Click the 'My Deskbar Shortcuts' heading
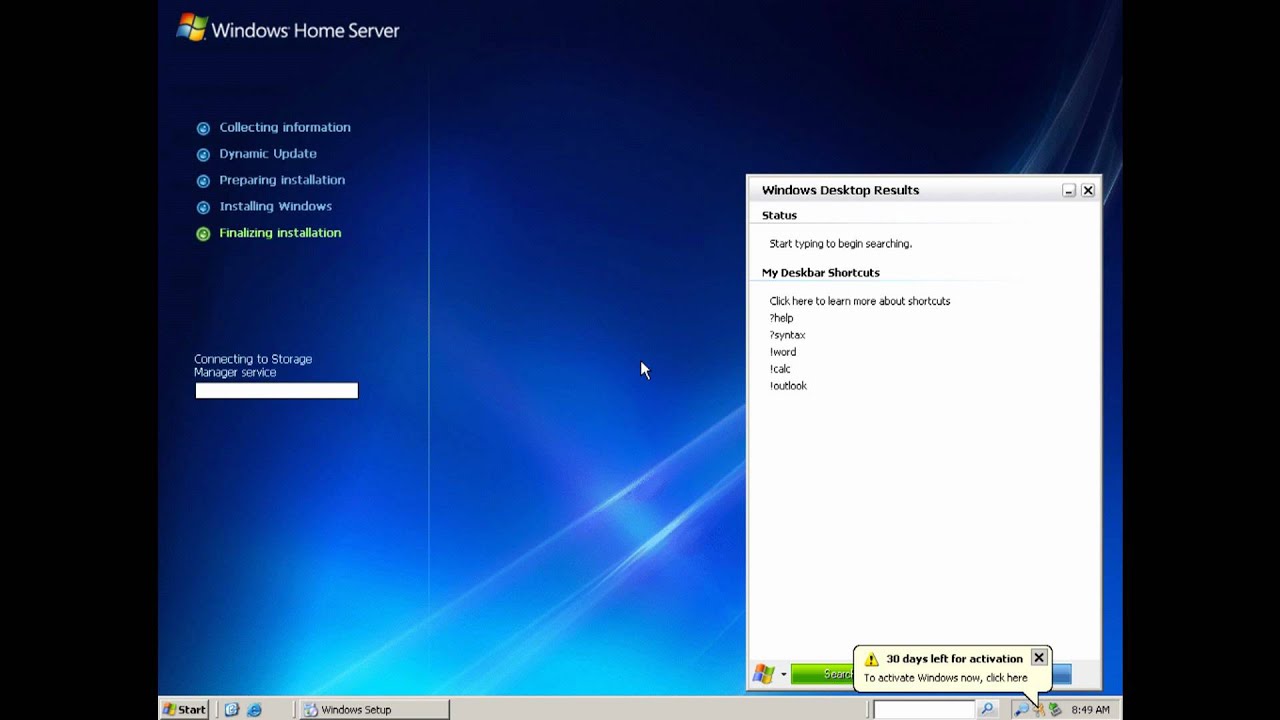The image size is (1280, 720). tap(821, 272)
